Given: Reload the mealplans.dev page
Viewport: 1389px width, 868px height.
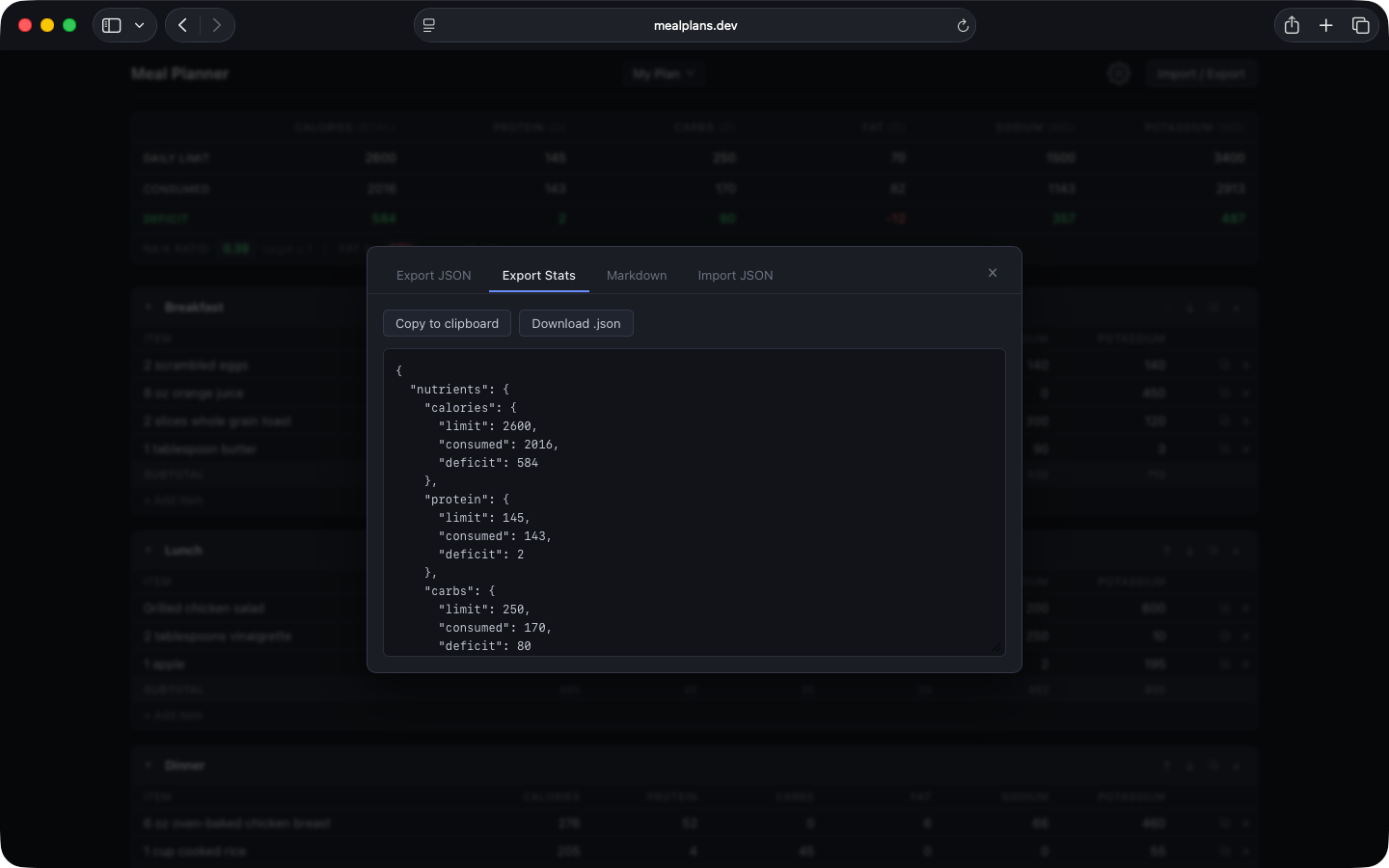Looking at the screenshot, I should pyautogui.click(x=963, y=25).
